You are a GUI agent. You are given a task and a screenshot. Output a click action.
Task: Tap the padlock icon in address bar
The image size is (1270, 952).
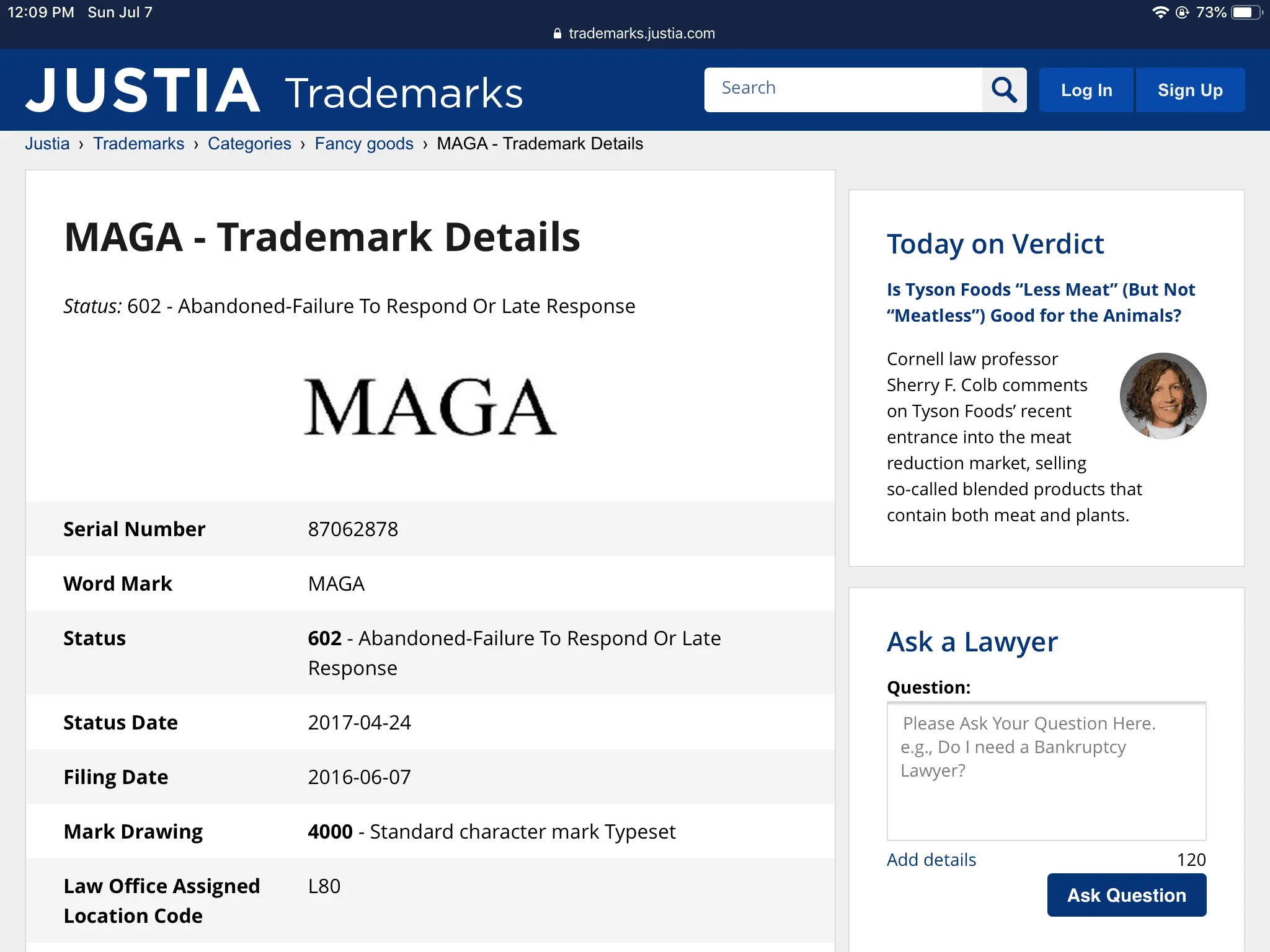[x=557, y=33]
